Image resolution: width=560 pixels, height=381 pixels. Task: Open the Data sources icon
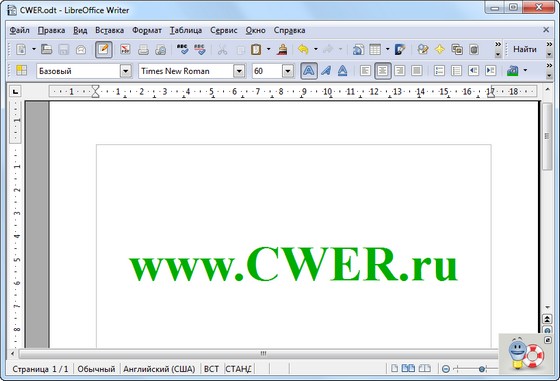474,49
